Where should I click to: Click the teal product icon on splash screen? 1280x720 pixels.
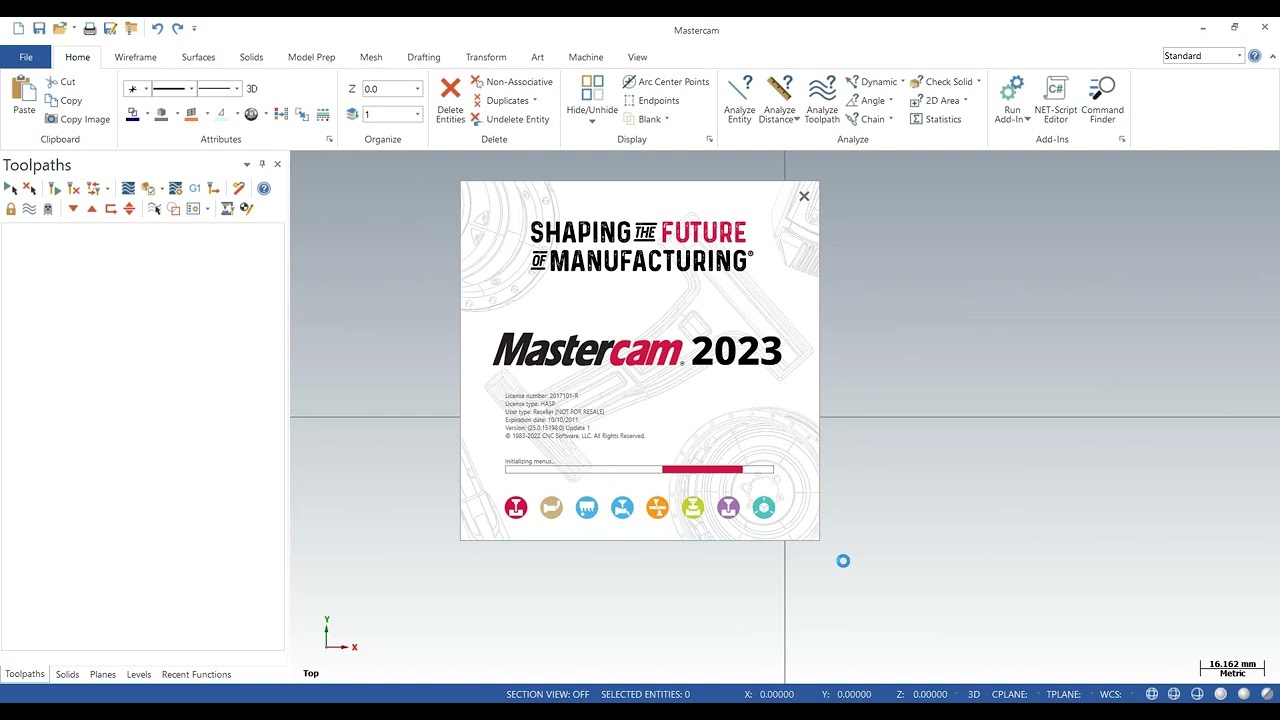click(764, 508)
